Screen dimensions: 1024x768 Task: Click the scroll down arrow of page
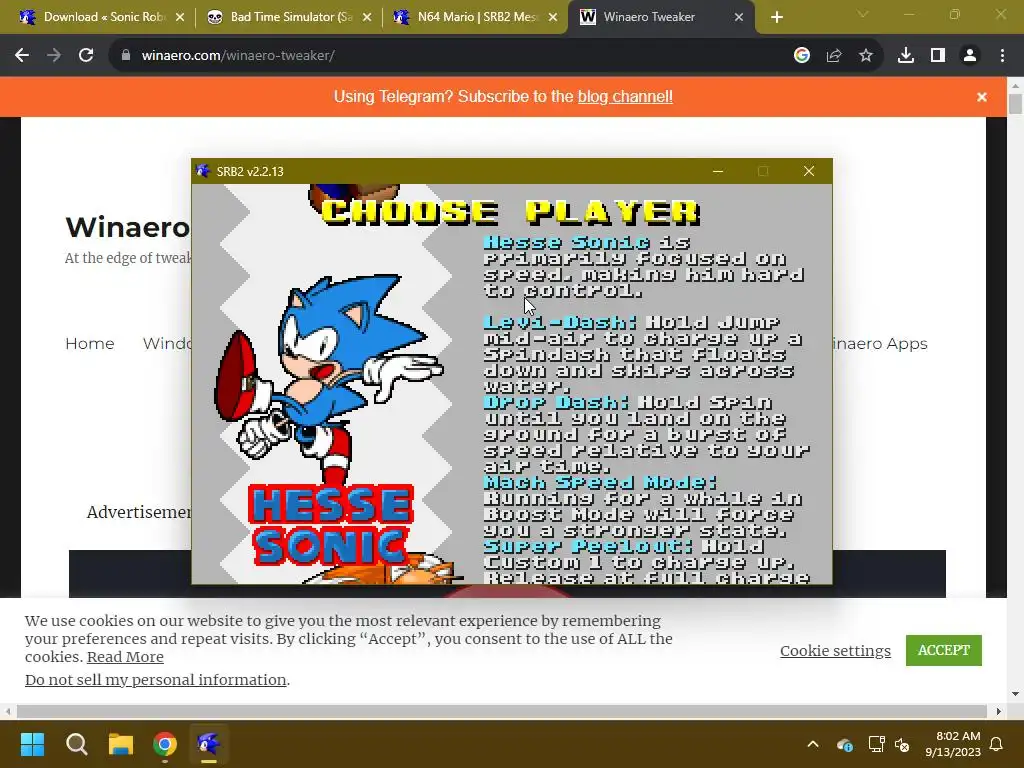(1015, 694)
